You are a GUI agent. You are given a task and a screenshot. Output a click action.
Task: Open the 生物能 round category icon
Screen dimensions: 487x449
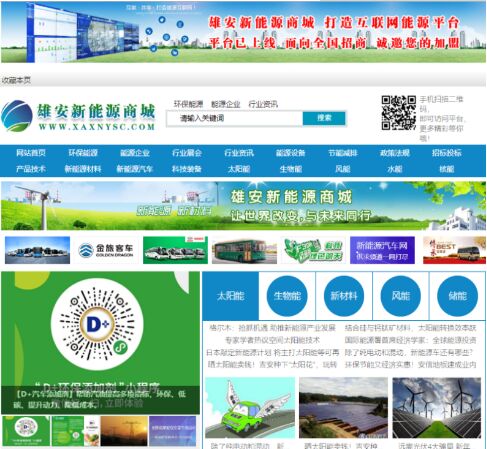287,296
